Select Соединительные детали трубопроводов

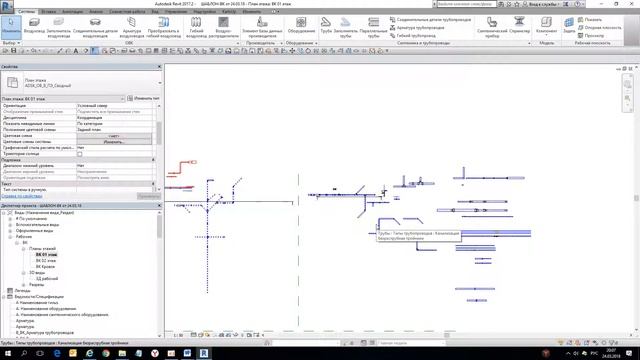click(430, 20)
